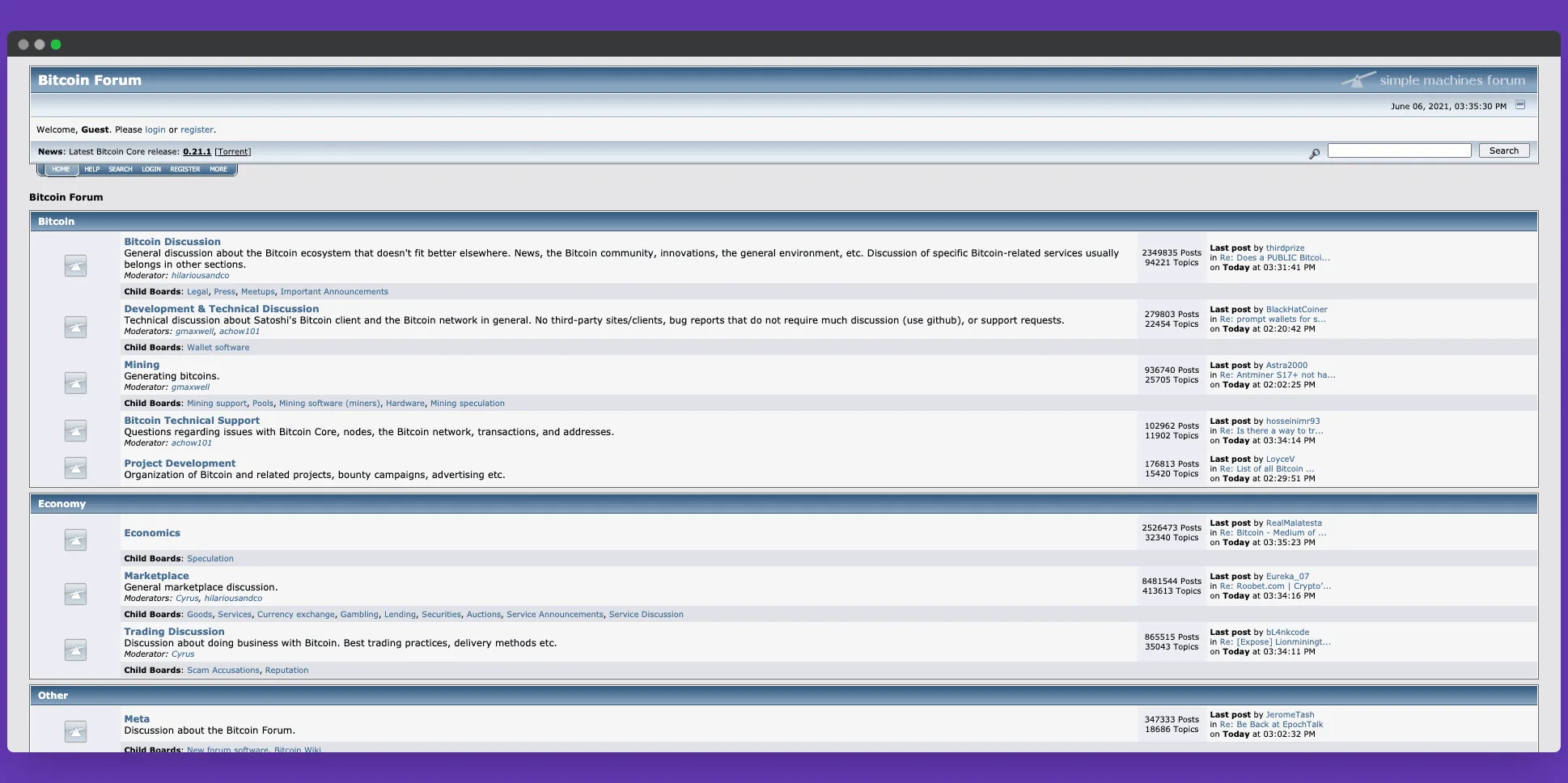
Task: Open the HELP menu tab
Action: pyautogui.click(x=92, y=169)
